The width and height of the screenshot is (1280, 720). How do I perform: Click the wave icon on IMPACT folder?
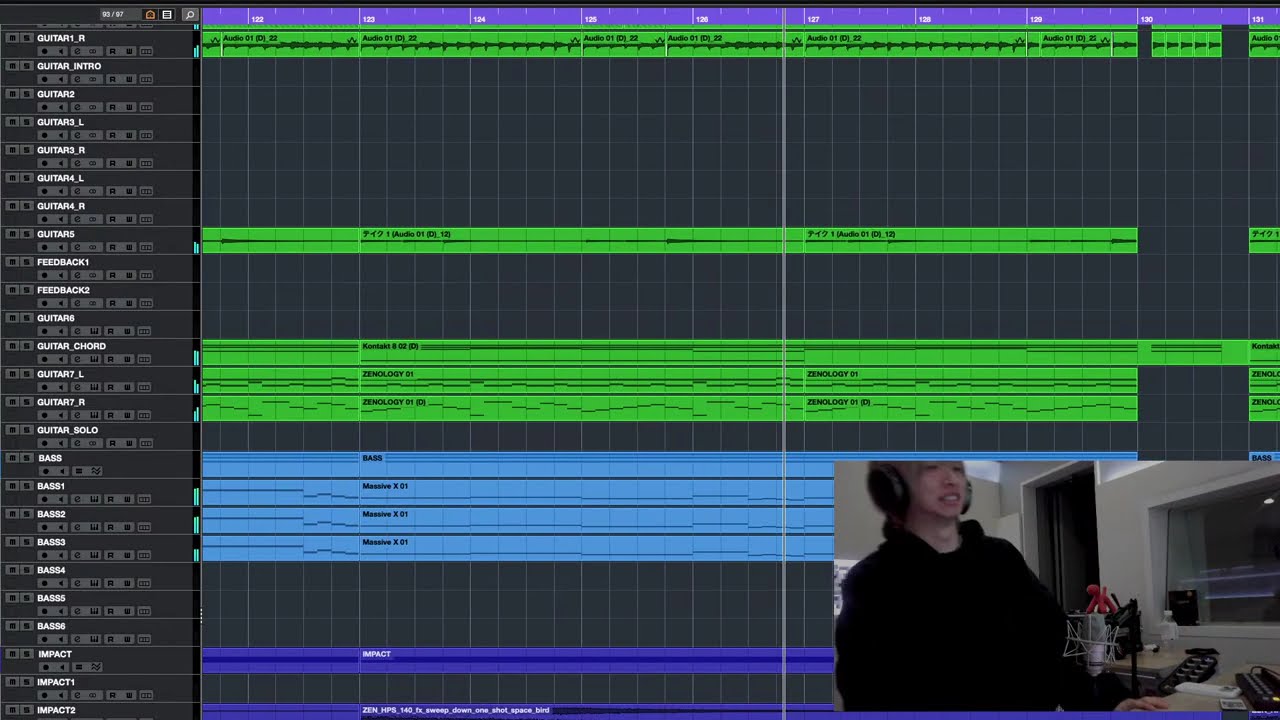(x=96, y=667)
